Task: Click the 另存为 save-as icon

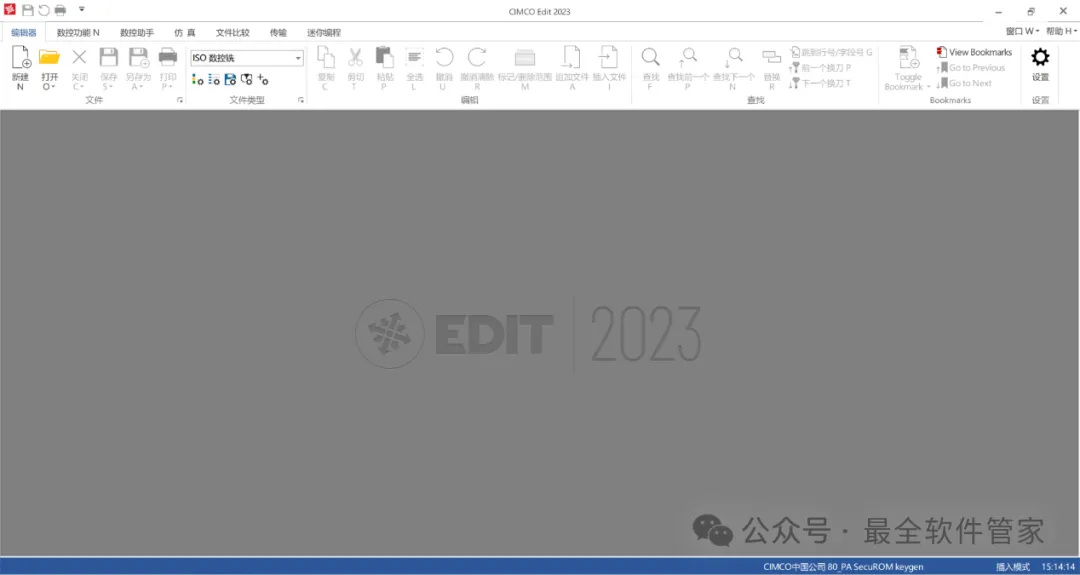Action: pos(138,57)
